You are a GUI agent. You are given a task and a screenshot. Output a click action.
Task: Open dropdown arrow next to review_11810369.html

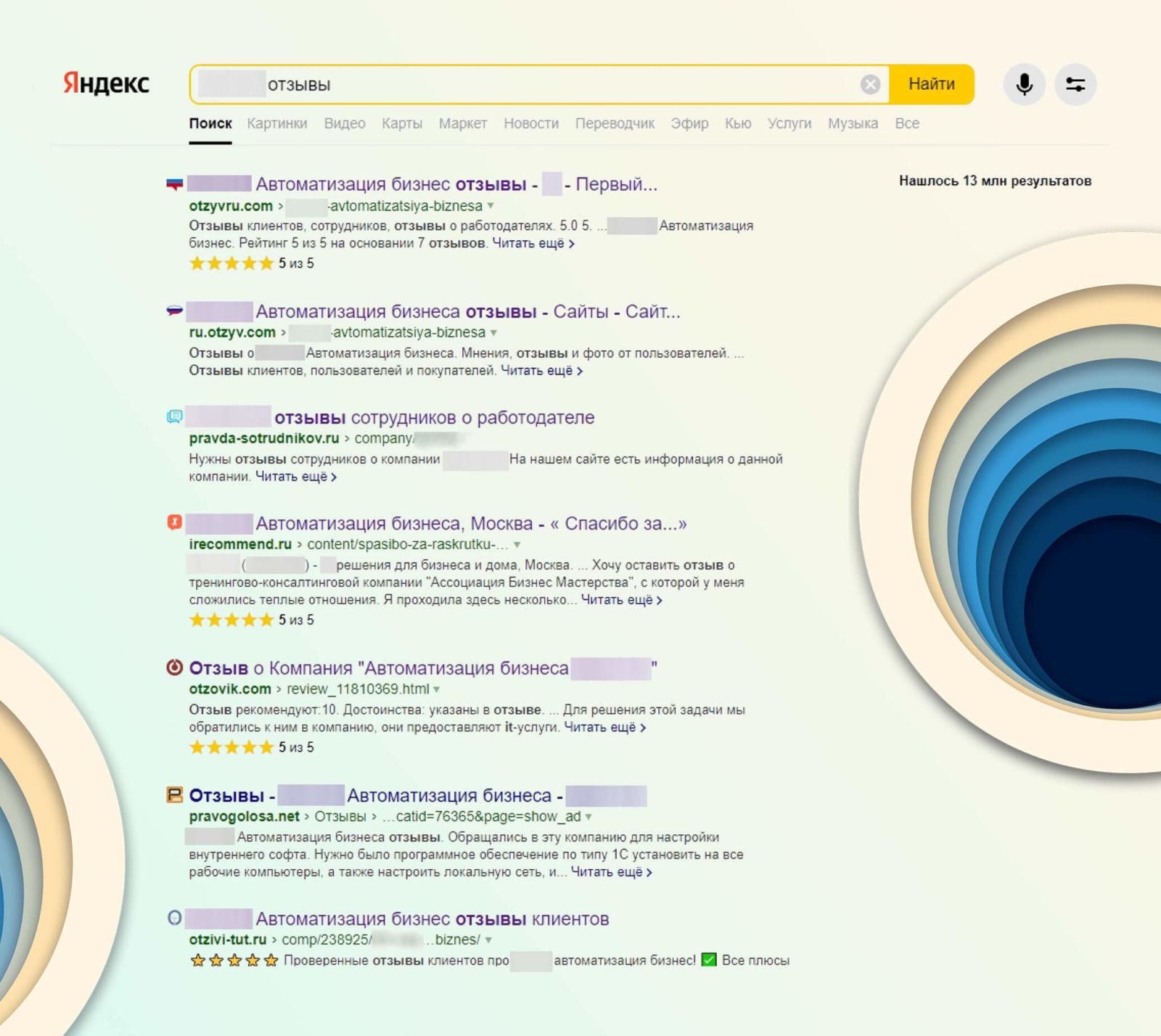437,689
